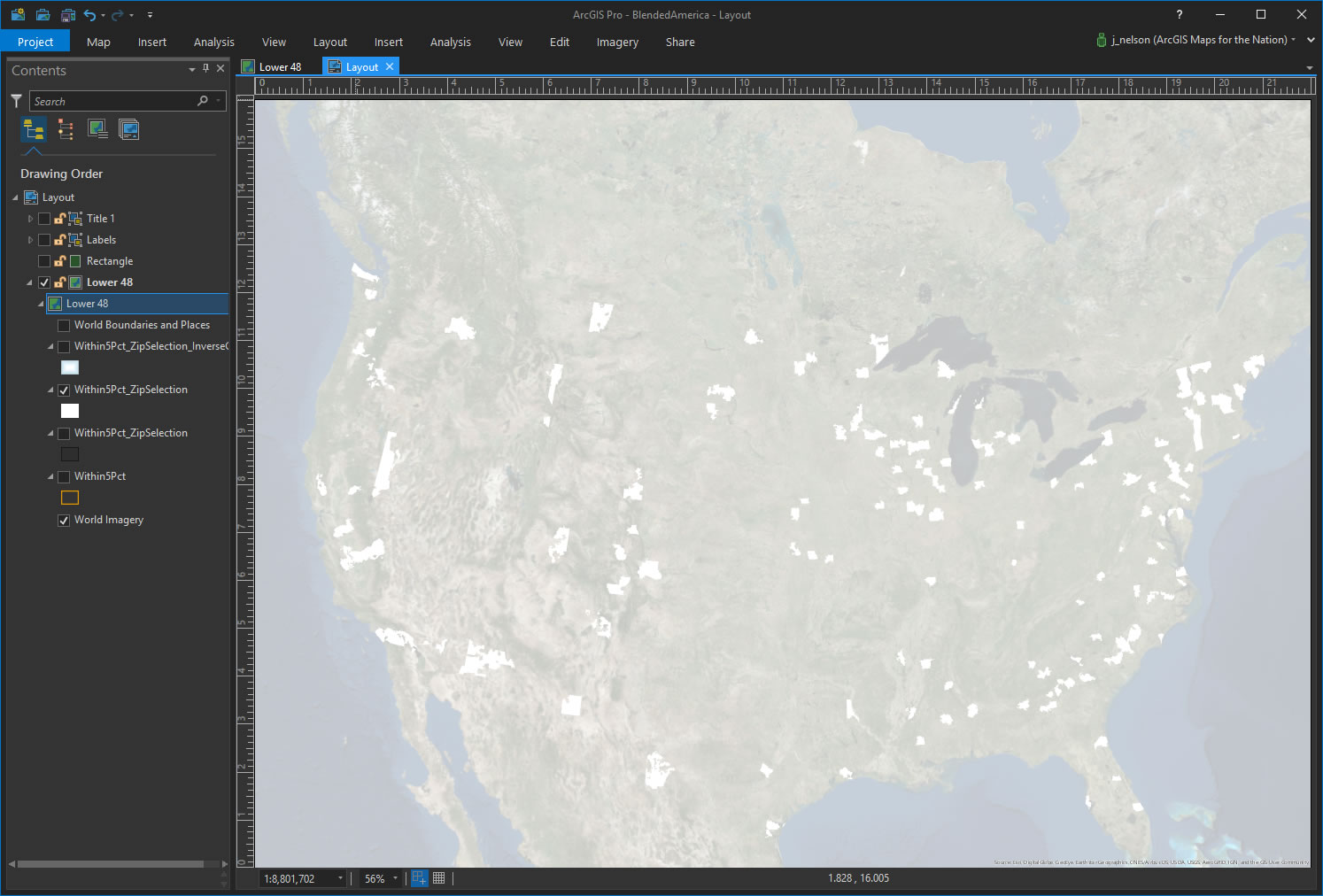Viewport: 1323px width, 896px height.
Task: Click the pale blue swatch under Within5Pct_ZipSelection_Inverse
Action: [x=70, y=367]
